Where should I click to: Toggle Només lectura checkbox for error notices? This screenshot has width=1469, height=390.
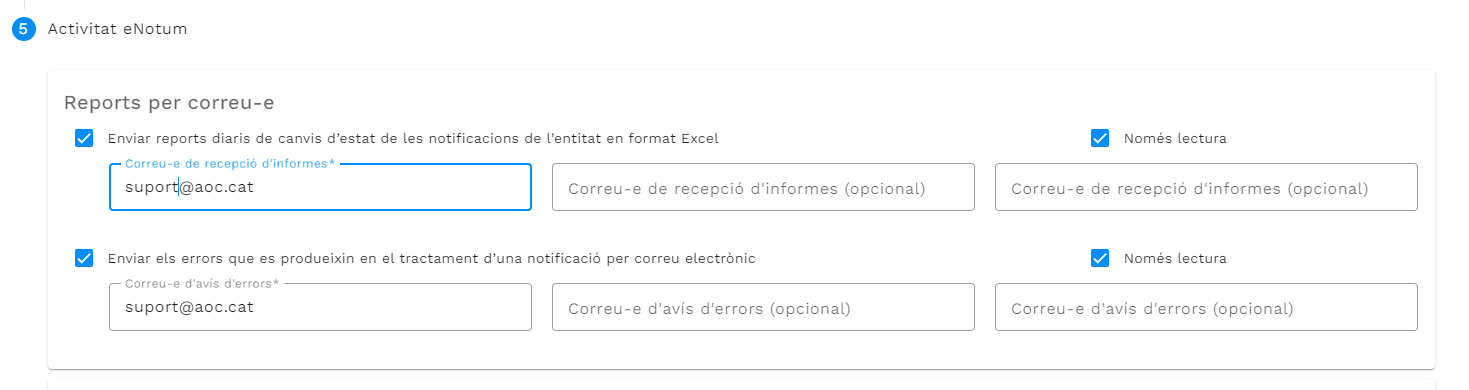(x=1100, y=258)
